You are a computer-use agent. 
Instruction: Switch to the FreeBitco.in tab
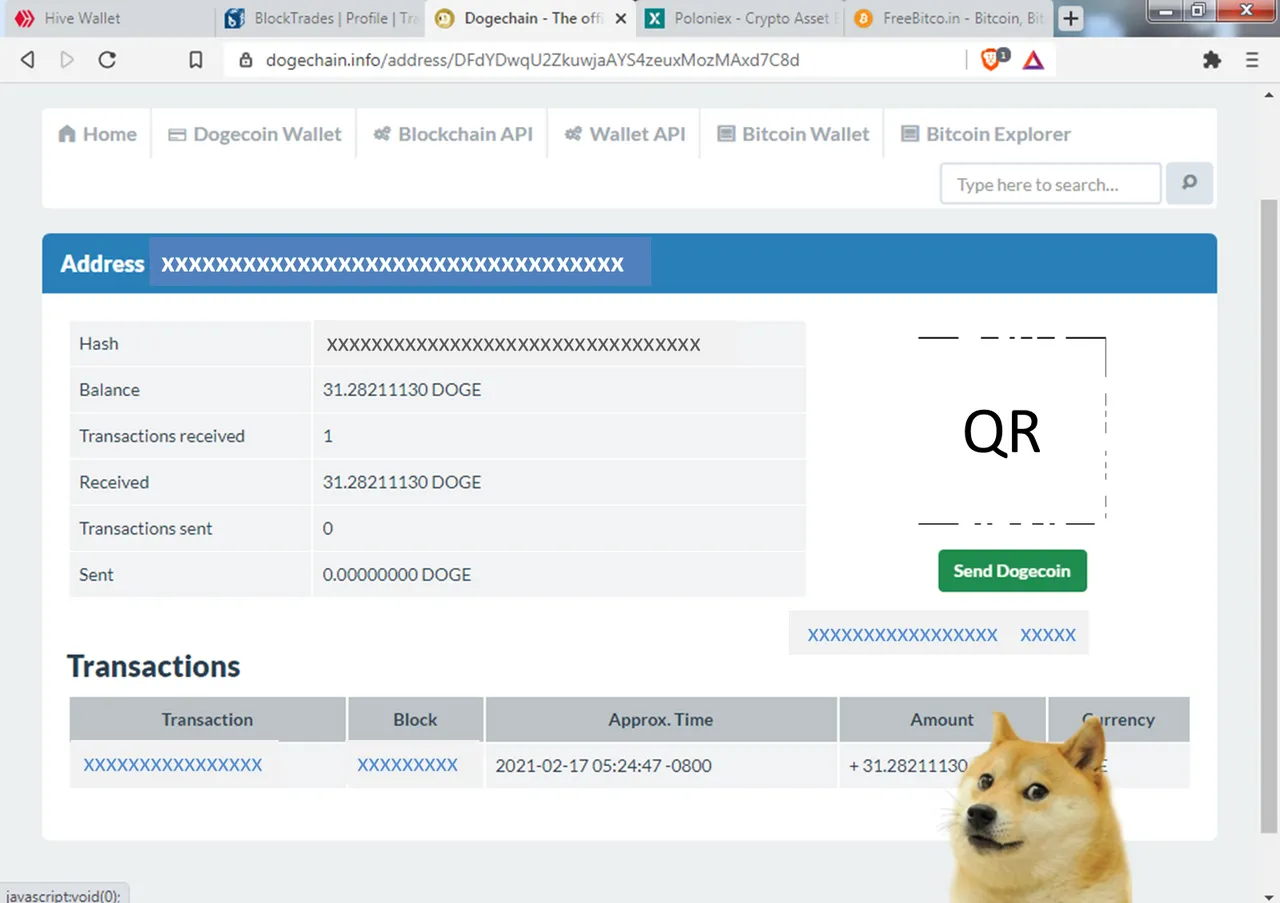(x=948, y=18)
